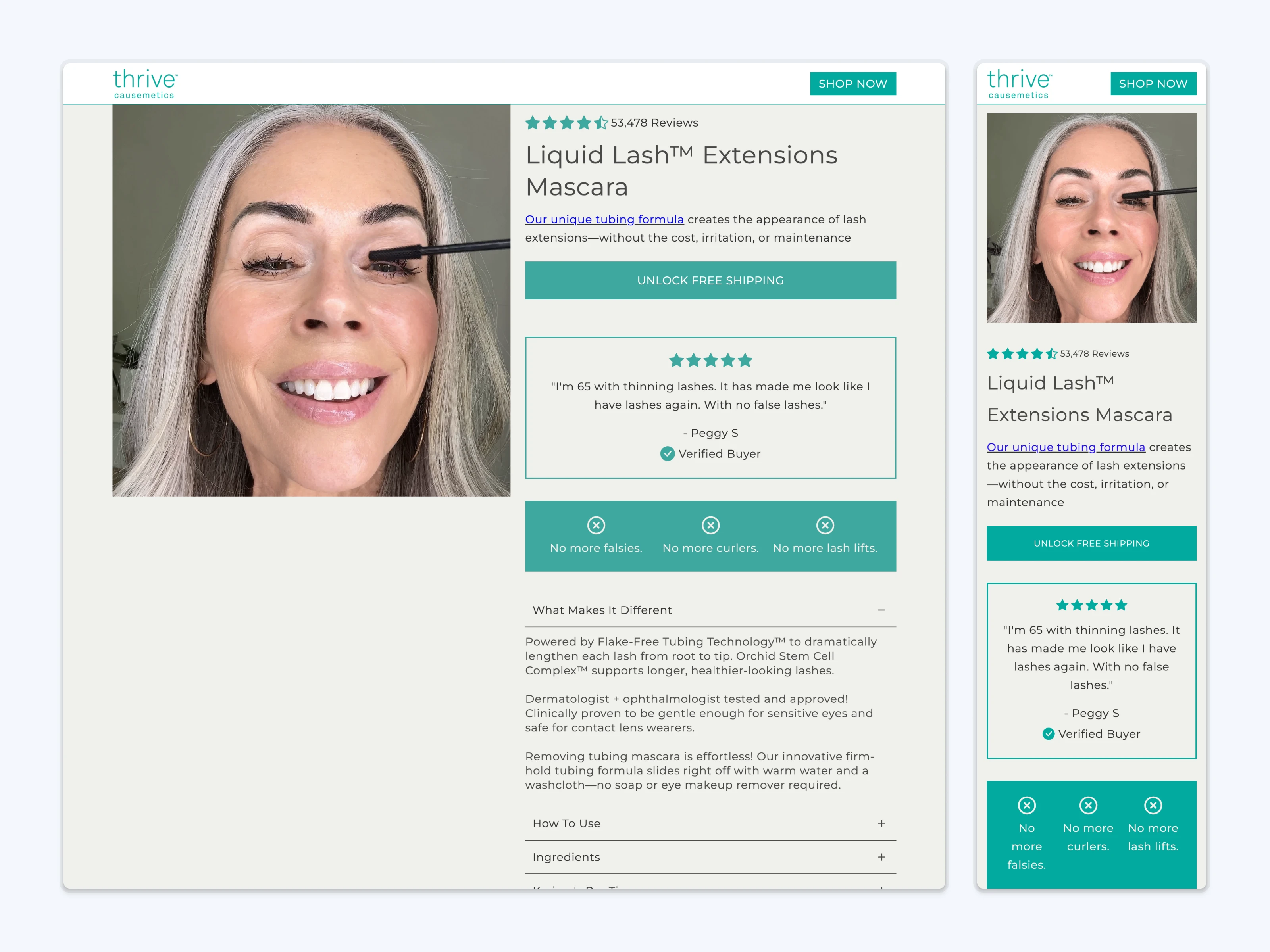Click 'What Makes It Different' accordion title
The height and width of the screenshot is (952, 1270).
coord(602,610)
